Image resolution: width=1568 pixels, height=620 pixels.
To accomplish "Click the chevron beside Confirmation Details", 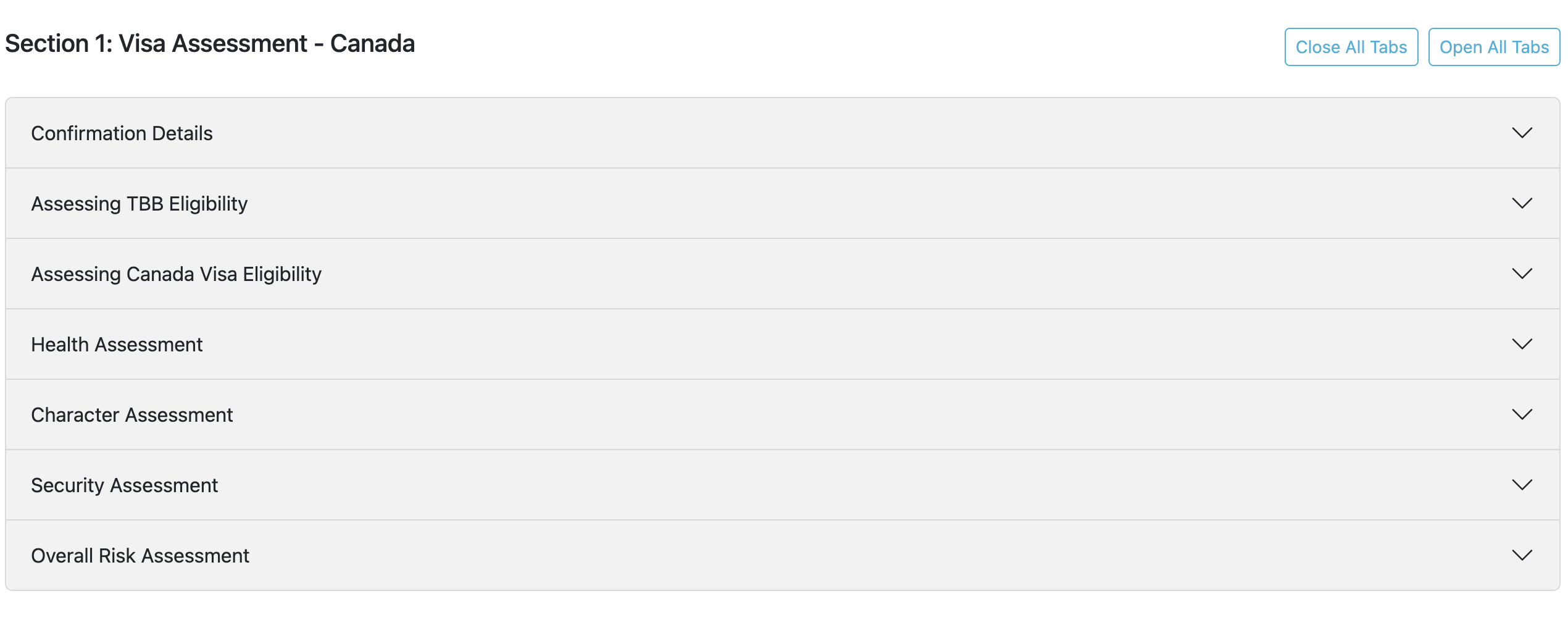I will click(1522, 133).
